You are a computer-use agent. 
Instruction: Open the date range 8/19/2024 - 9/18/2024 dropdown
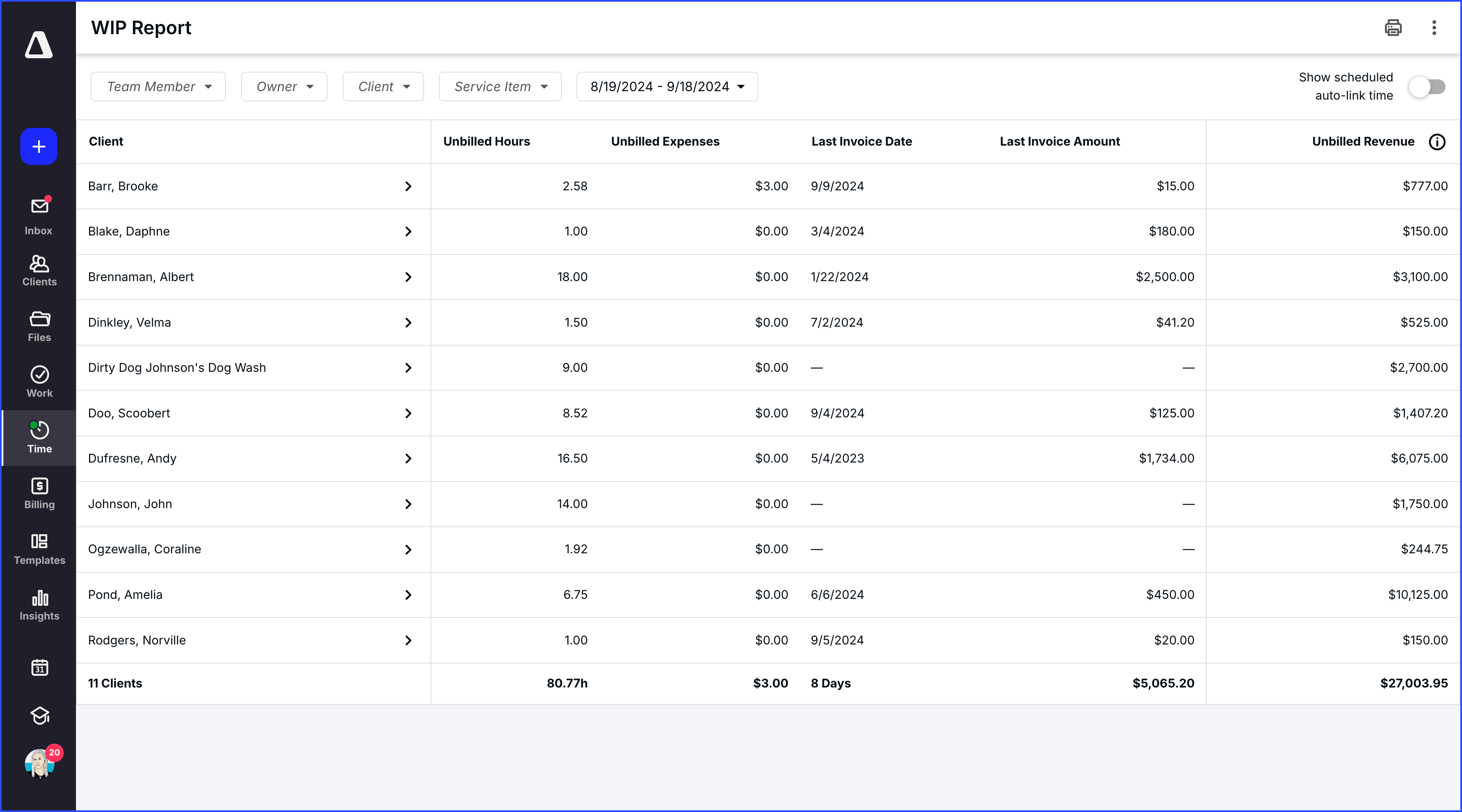[x=667, y=87]
